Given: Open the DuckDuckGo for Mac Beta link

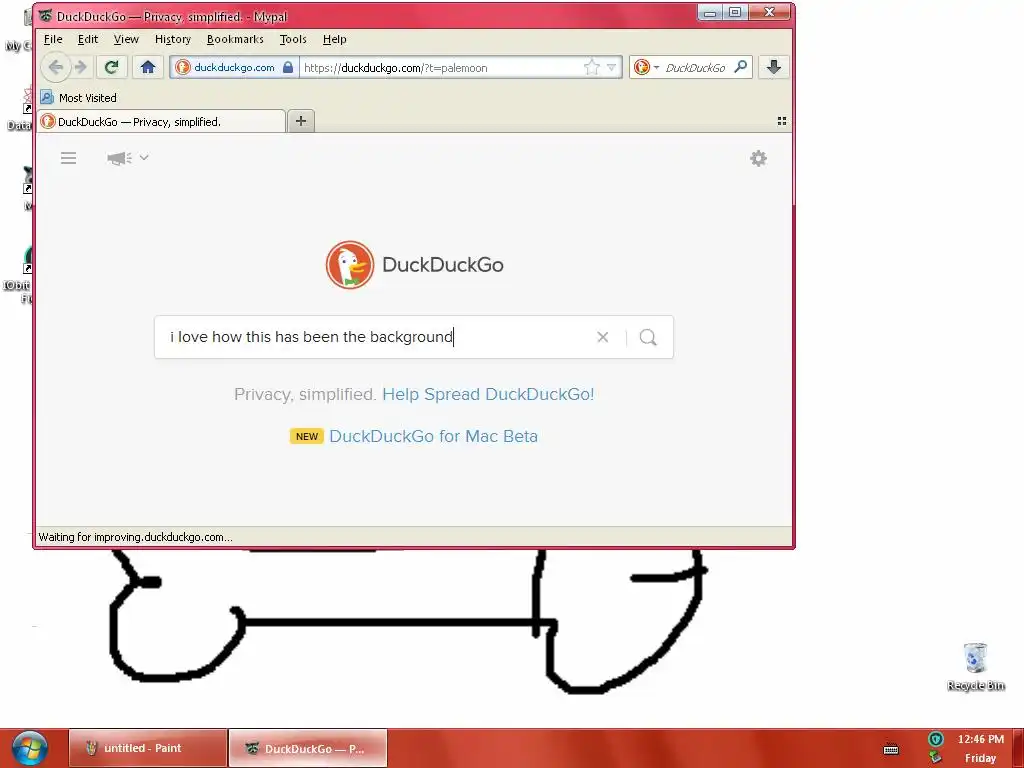Looking at the screenshot, I should [434, 436].
